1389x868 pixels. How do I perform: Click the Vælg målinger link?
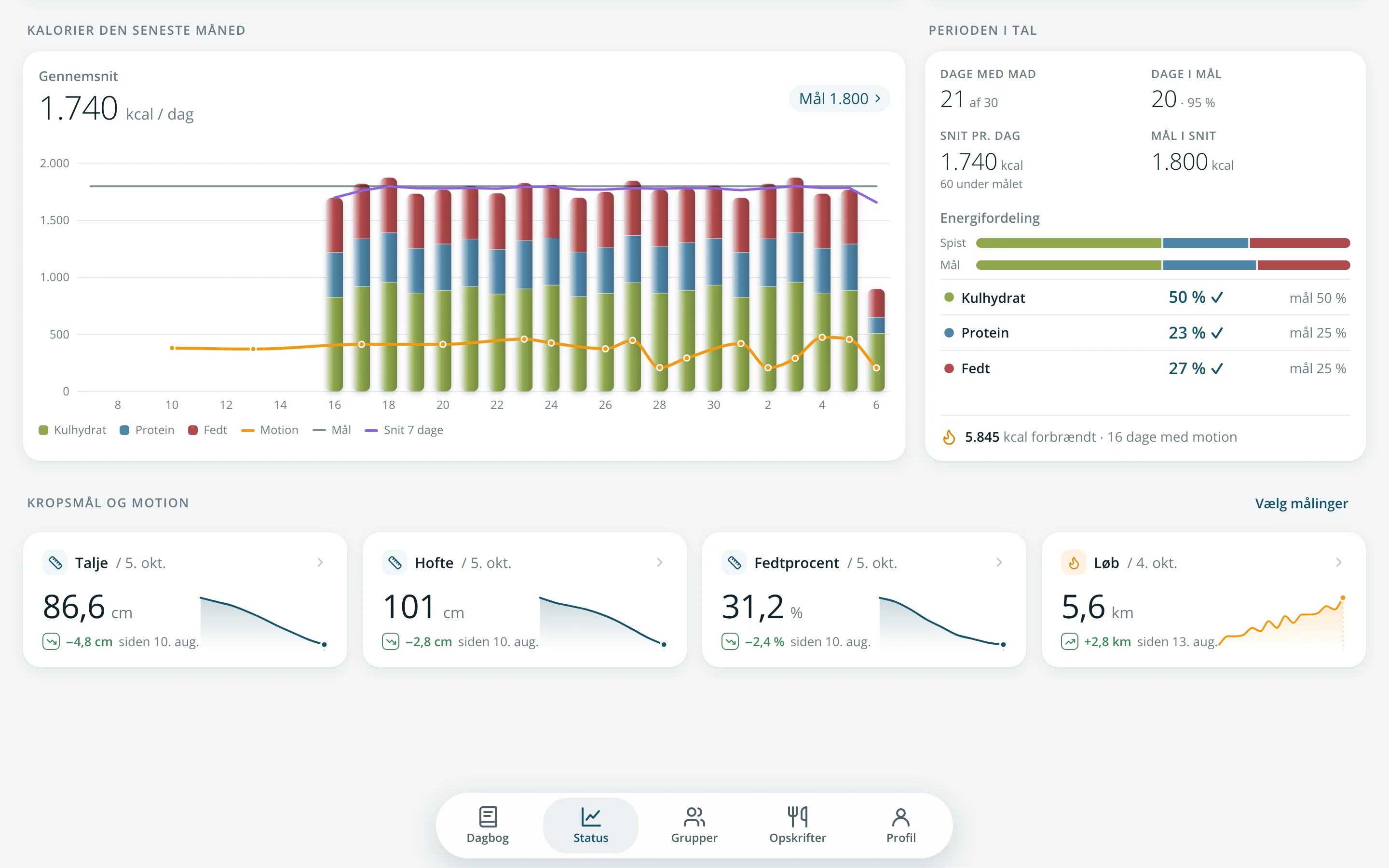[x=1301, y=503]
